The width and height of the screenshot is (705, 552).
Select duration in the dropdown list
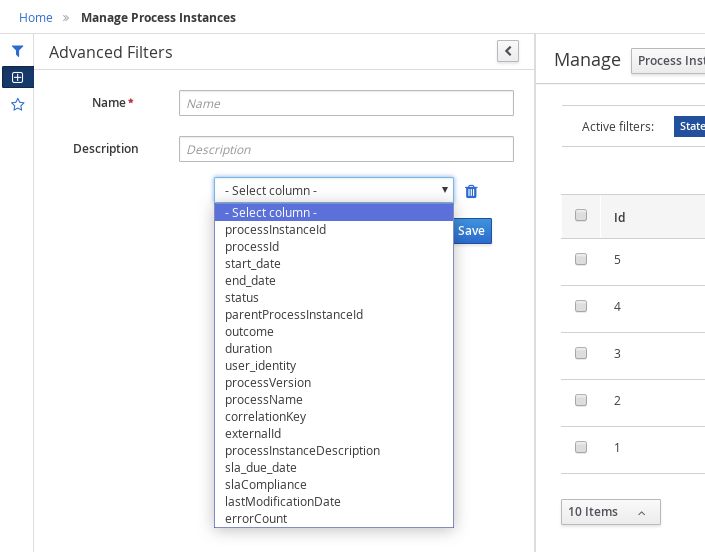click(x=334, y=349)
